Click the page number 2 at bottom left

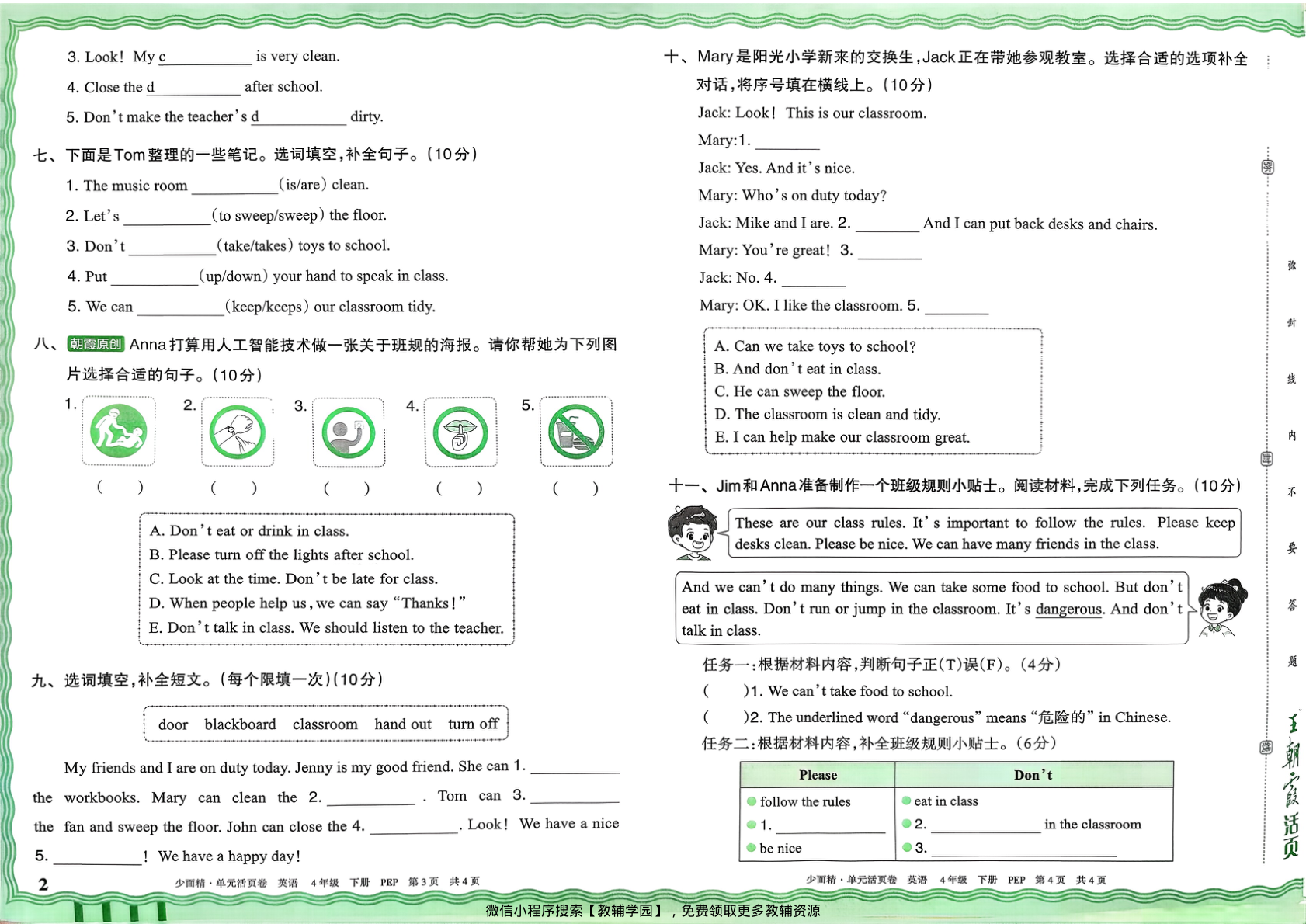43,884
